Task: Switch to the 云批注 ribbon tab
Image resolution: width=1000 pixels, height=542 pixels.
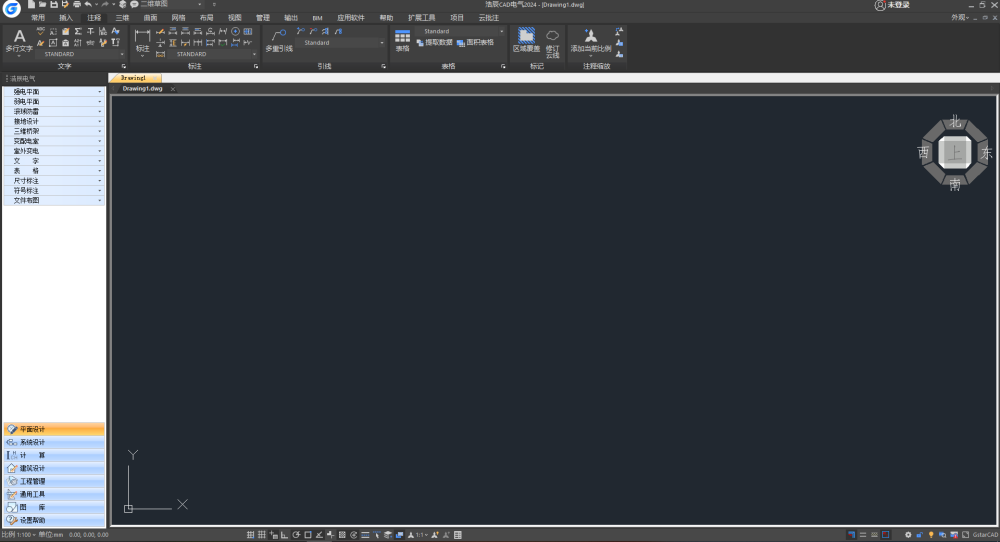Action: coord(489,18)
